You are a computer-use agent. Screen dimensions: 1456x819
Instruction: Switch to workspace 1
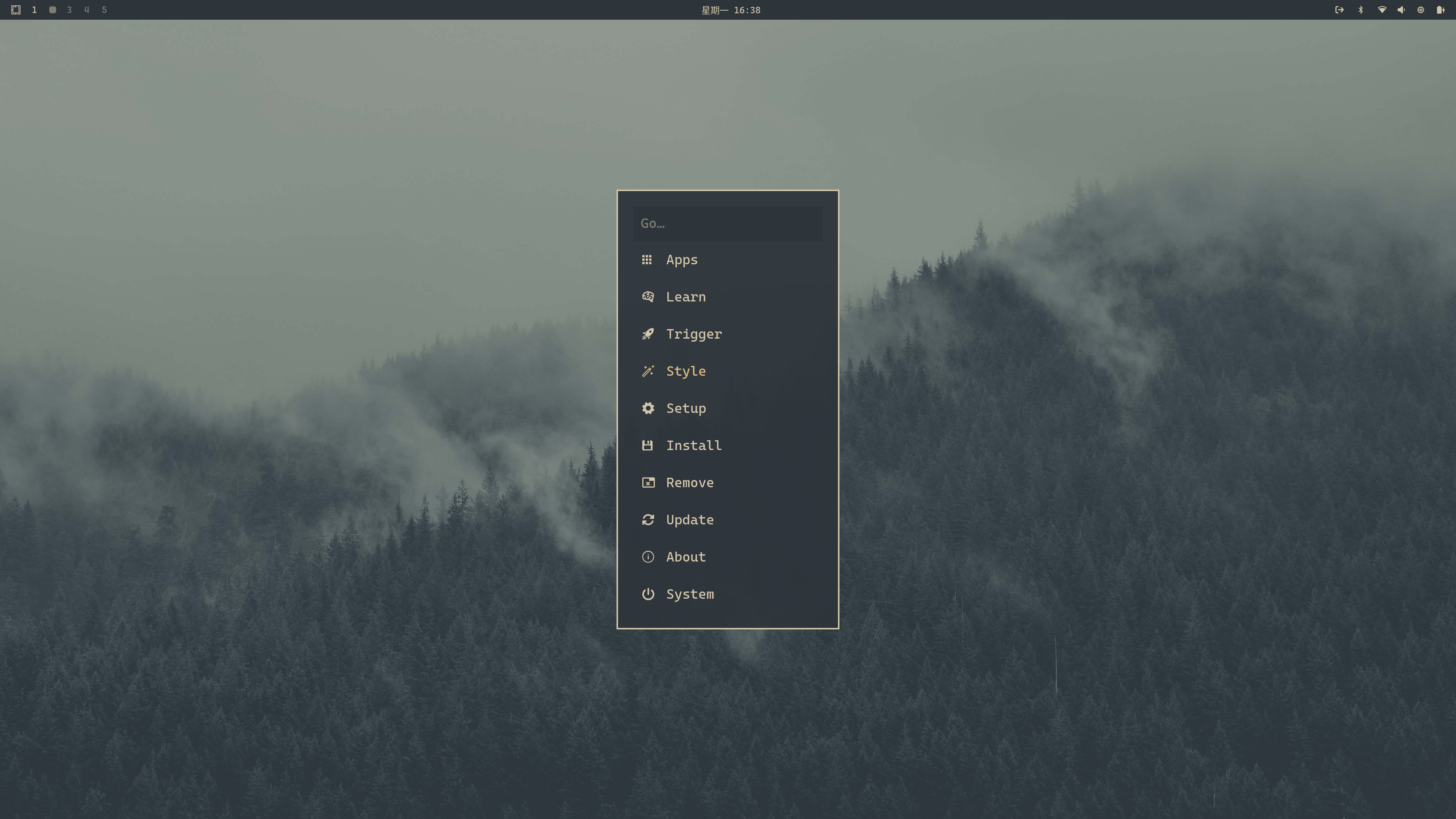[35, 9]
